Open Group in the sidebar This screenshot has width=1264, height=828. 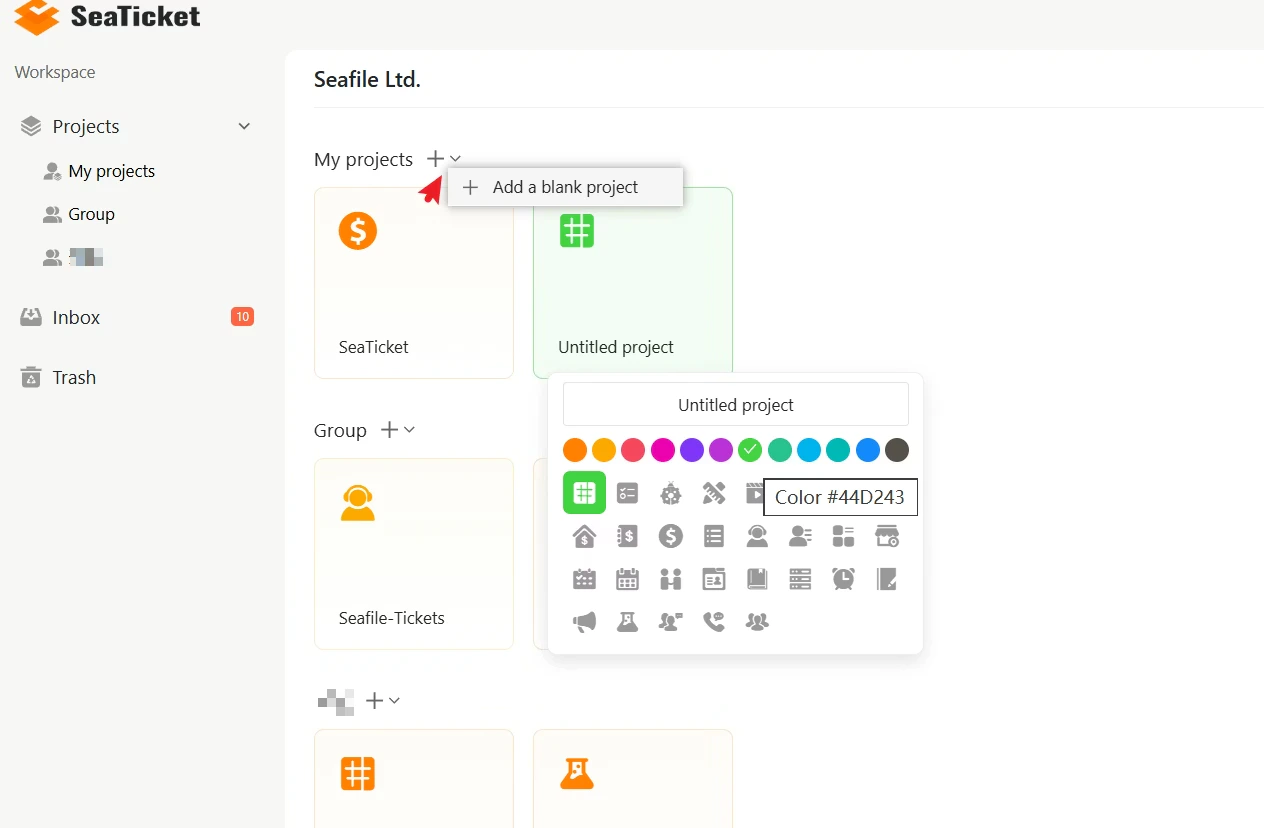(x=79, y=214)
